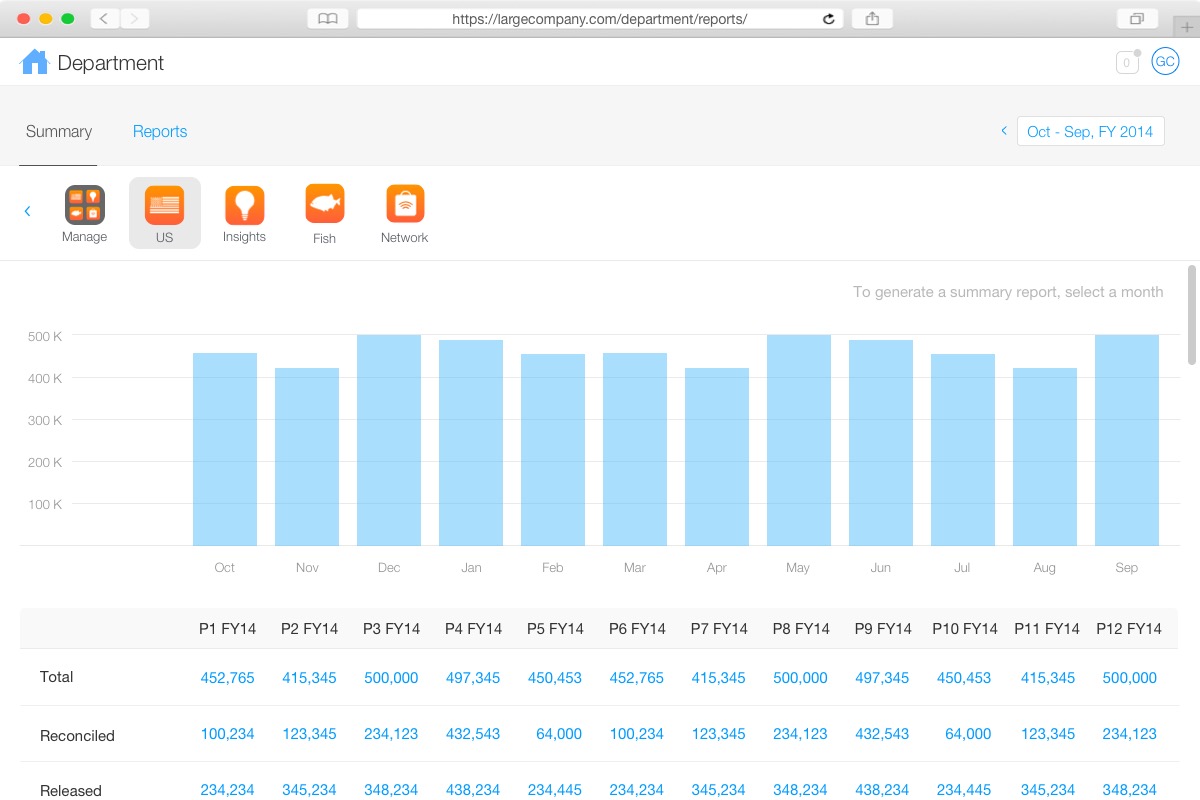Click P3 FY14 Total value 500,000
Screen dimensions: 1200x800
[391, 678]
